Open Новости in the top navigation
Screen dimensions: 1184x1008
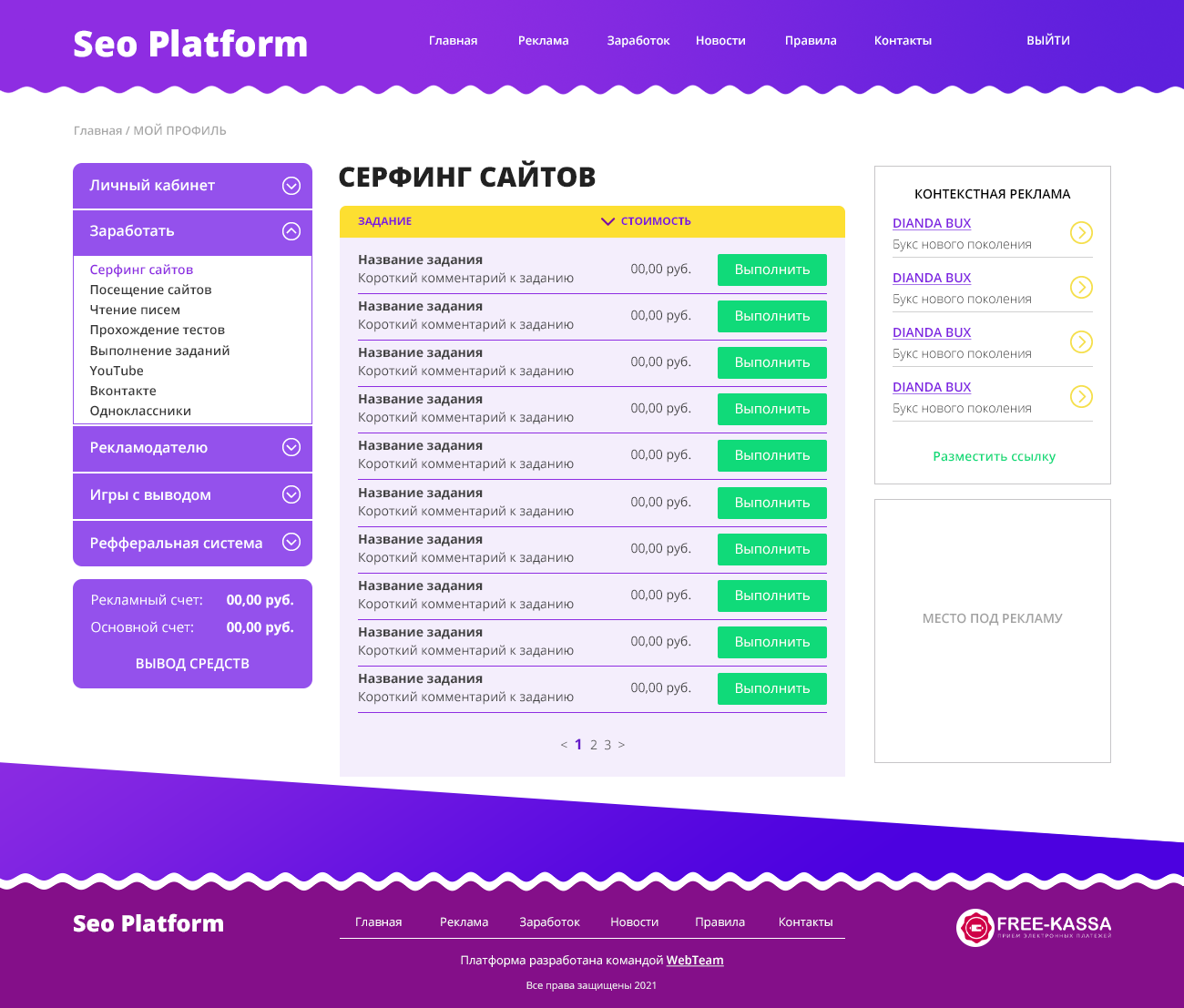tap(720, 40)
